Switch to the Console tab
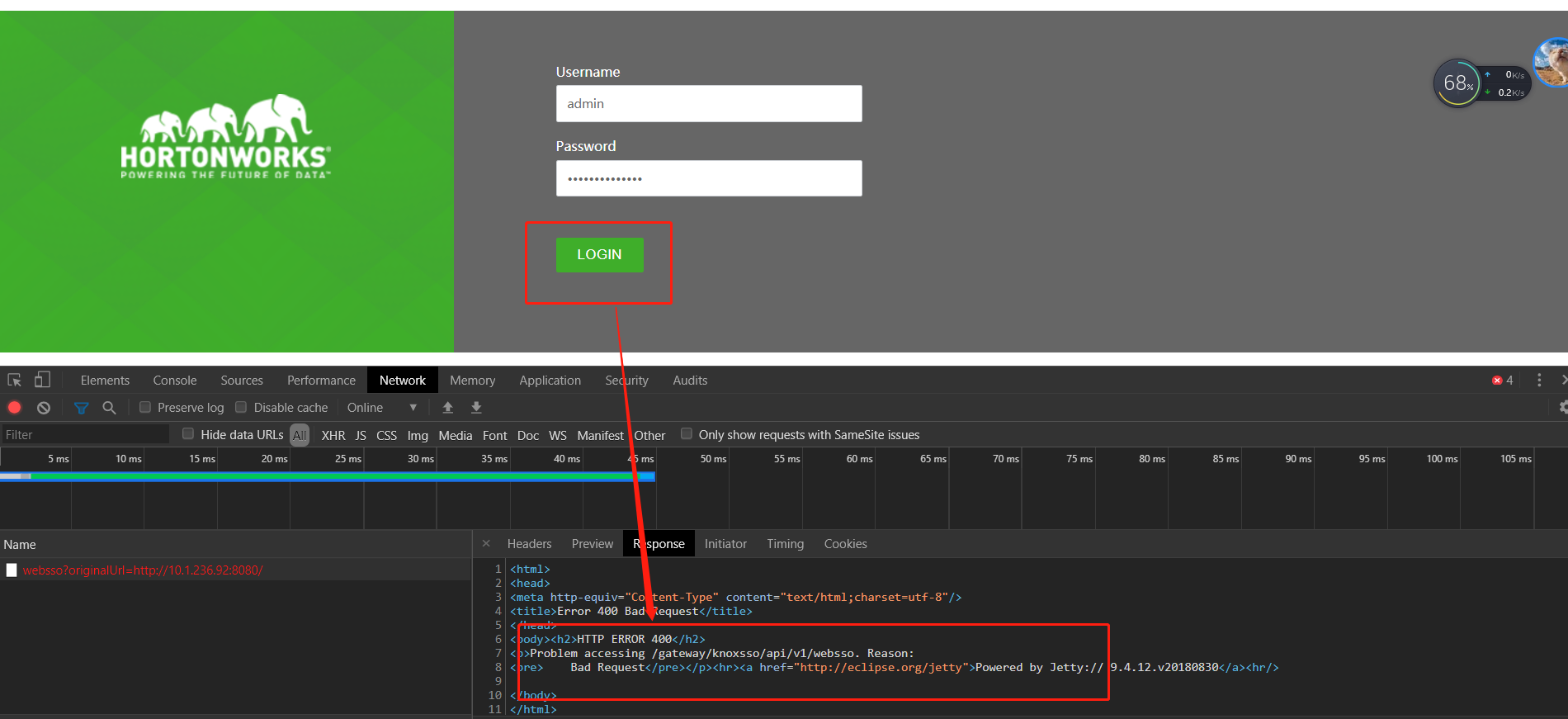Screen dimensions: 1568x719 click(175, 380)
